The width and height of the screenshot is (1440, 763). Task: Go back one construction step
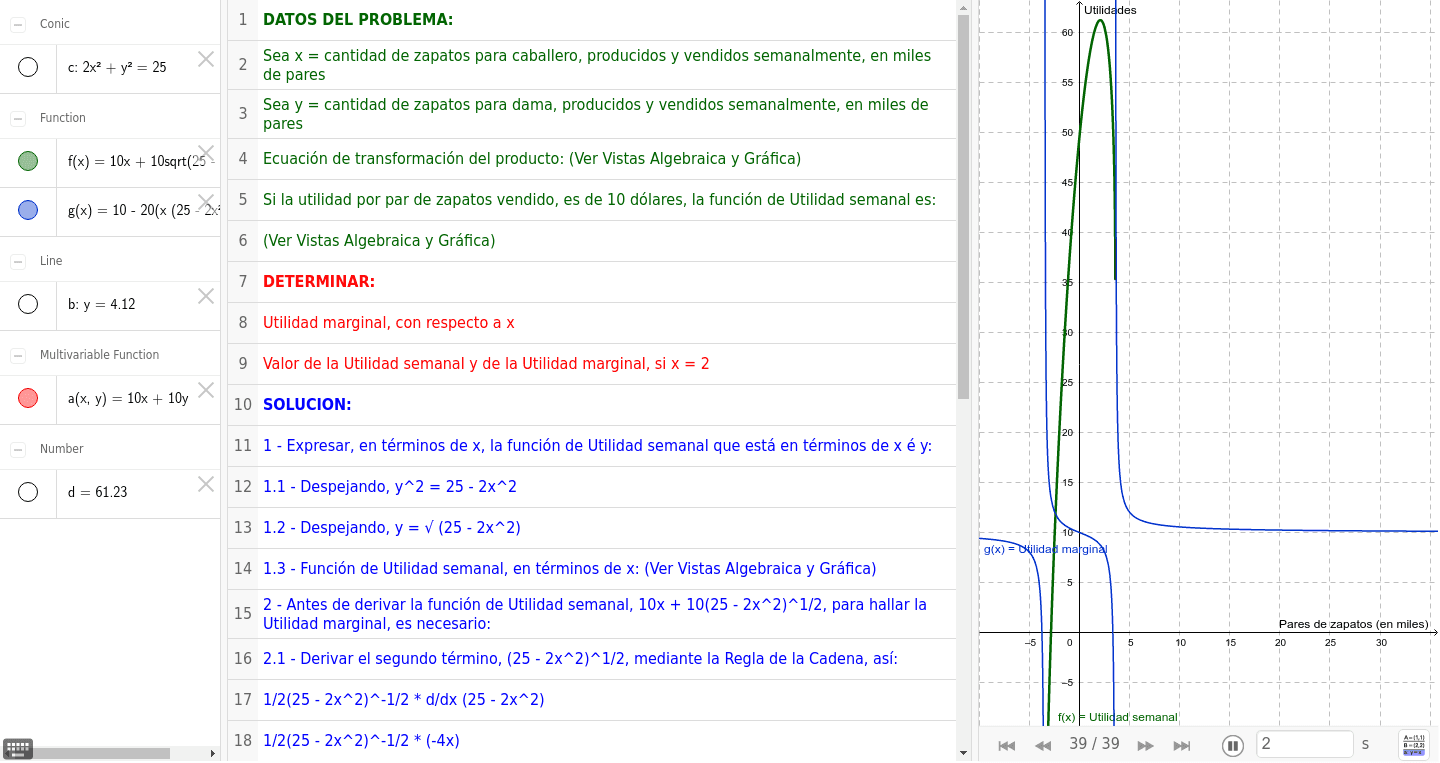[1043, 745]
